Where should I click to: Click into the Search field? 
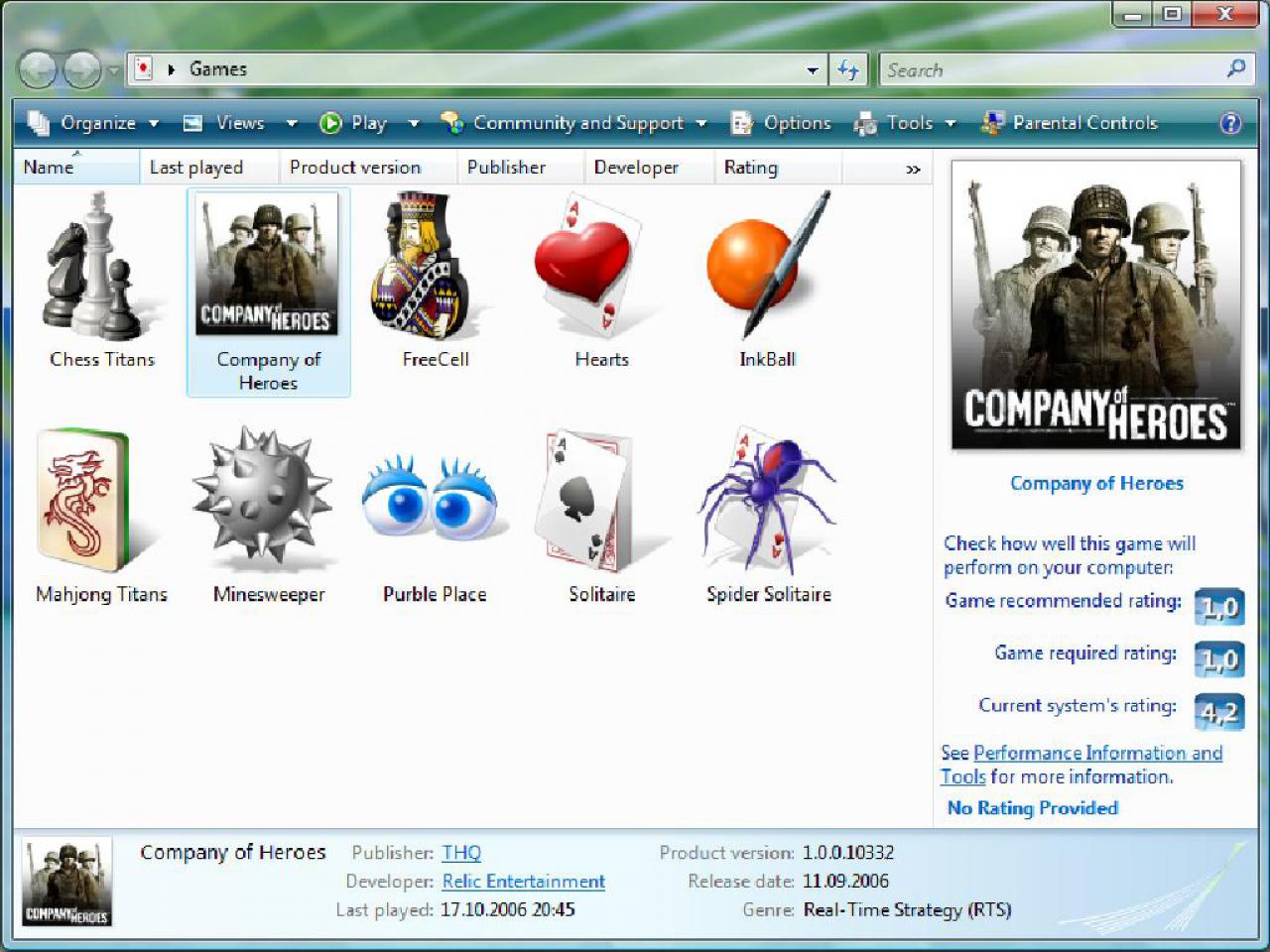(1054, 69)
